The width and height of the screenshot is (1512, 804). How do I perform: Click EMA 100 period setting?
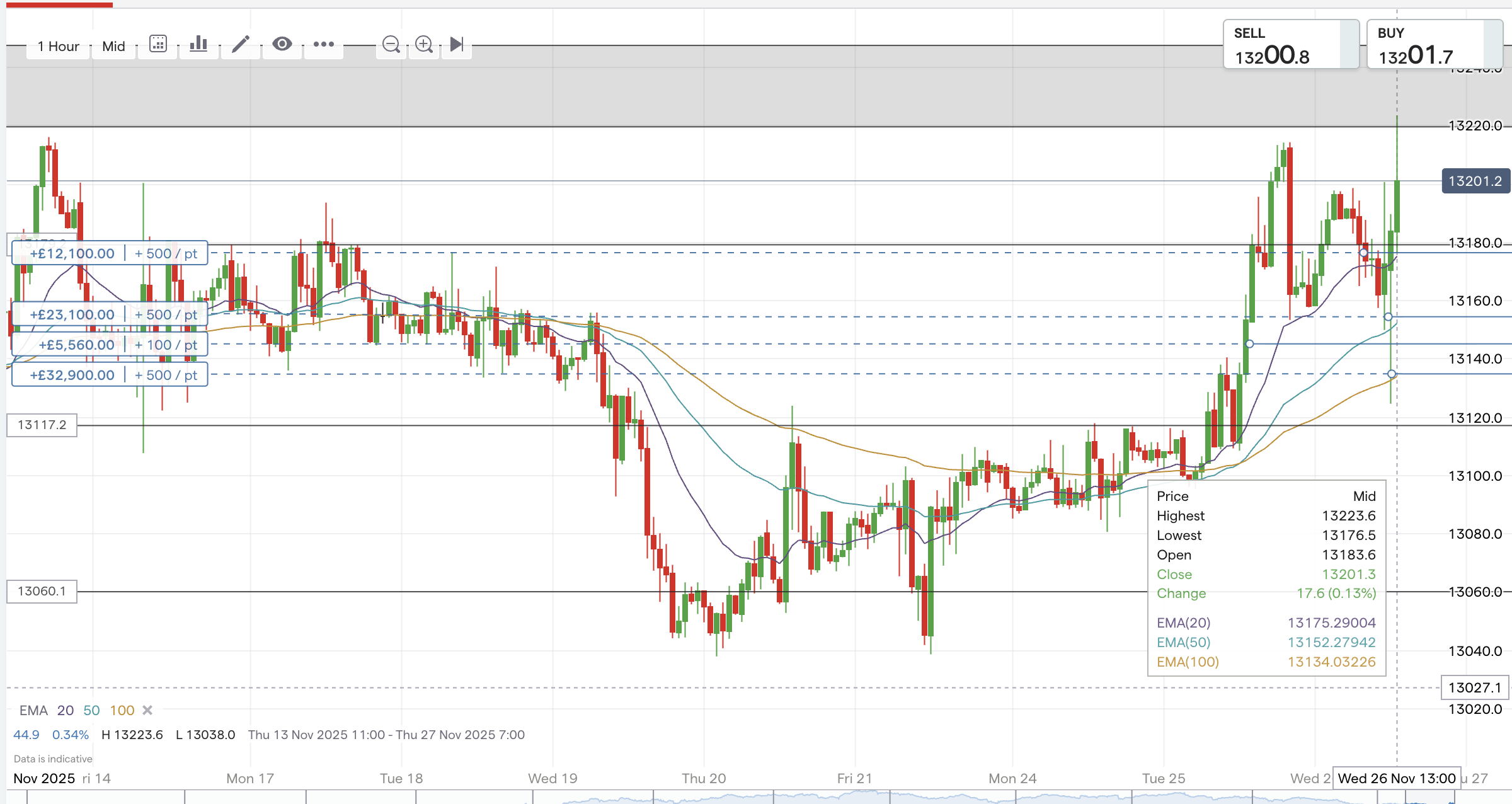pyautogui.click(x=122, y=710)
